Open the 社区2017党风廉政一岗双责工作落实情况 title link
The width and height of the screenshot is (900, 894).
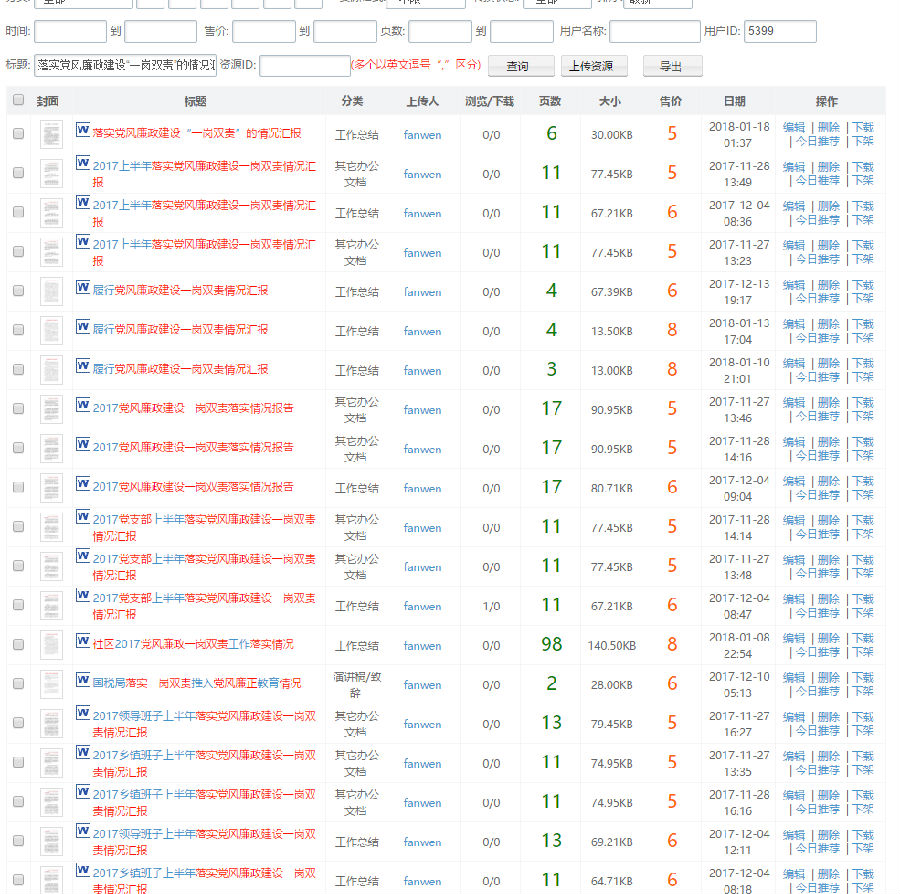pyautogui.click(x=193, y=645)
